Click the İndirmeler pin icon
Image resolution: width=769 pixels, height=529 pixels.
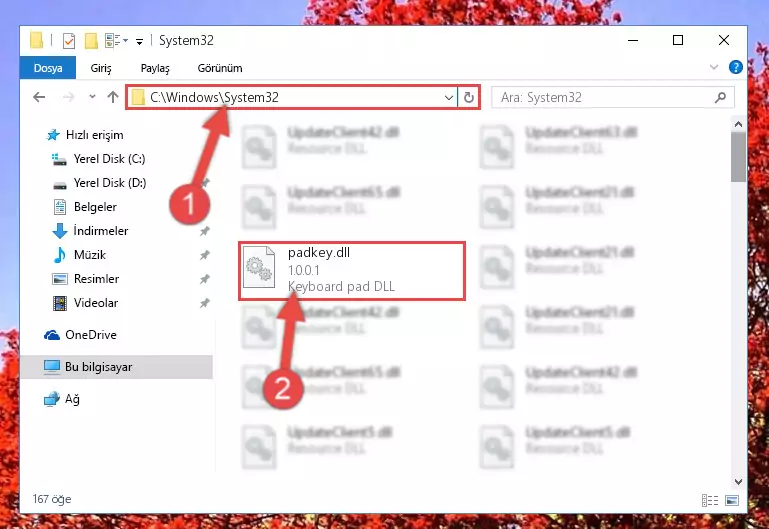(205, 231)
